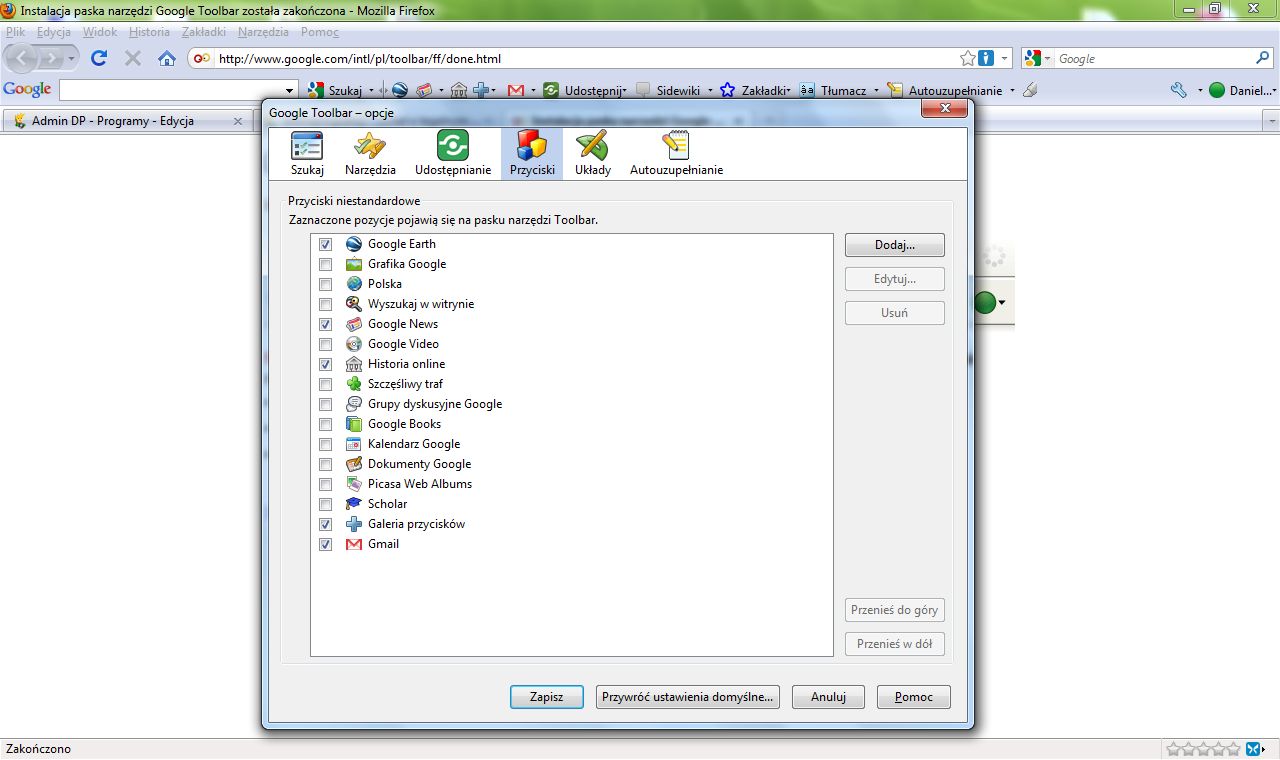
Task: Click the Historia online building icon
Action: [353, 364]
